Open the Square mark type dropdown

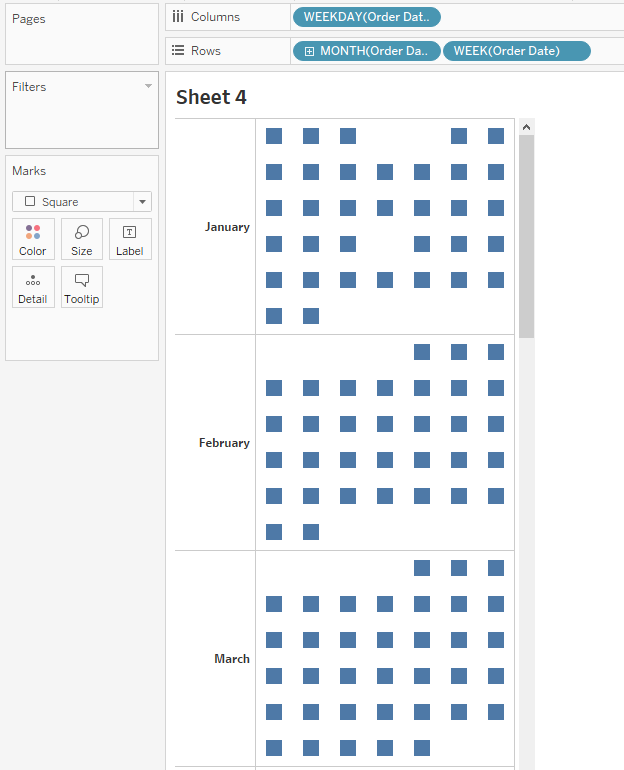142,202
